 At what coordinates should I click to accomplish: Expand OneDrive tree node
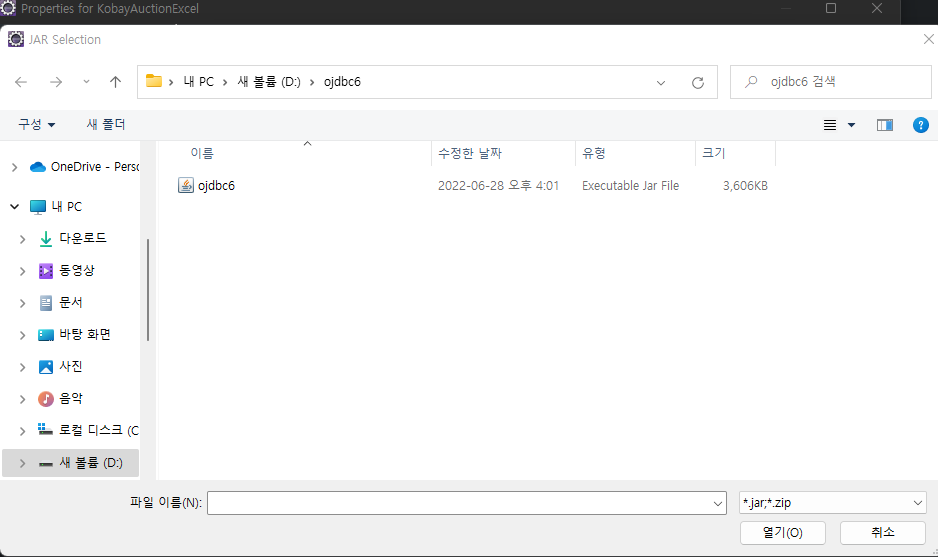coord(14,167)
